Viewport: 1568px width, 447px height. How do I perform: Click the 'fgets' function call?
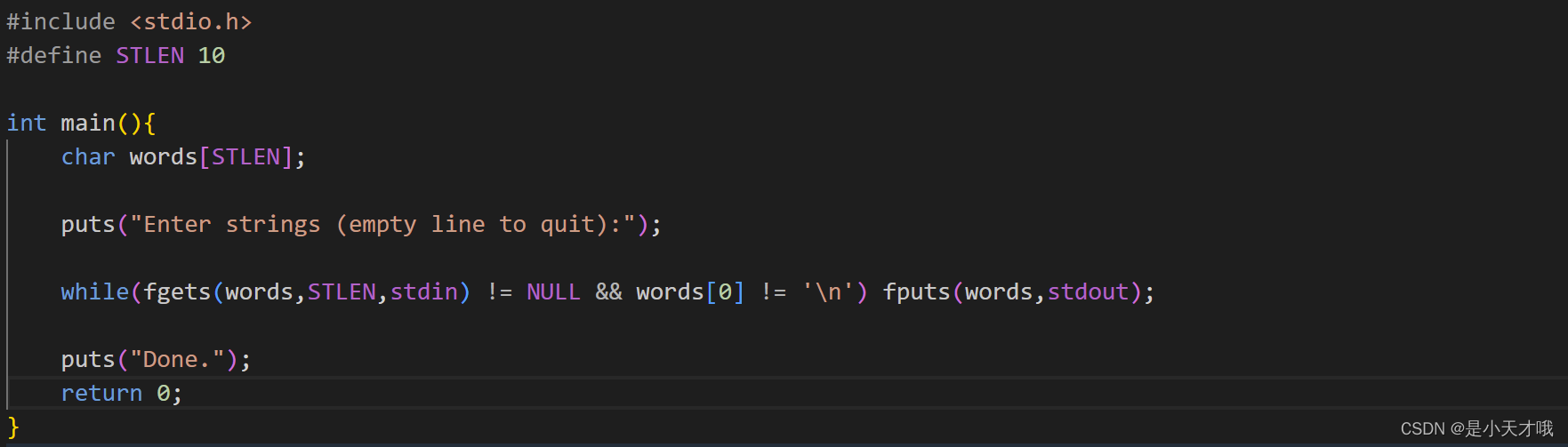pos(177,292)
